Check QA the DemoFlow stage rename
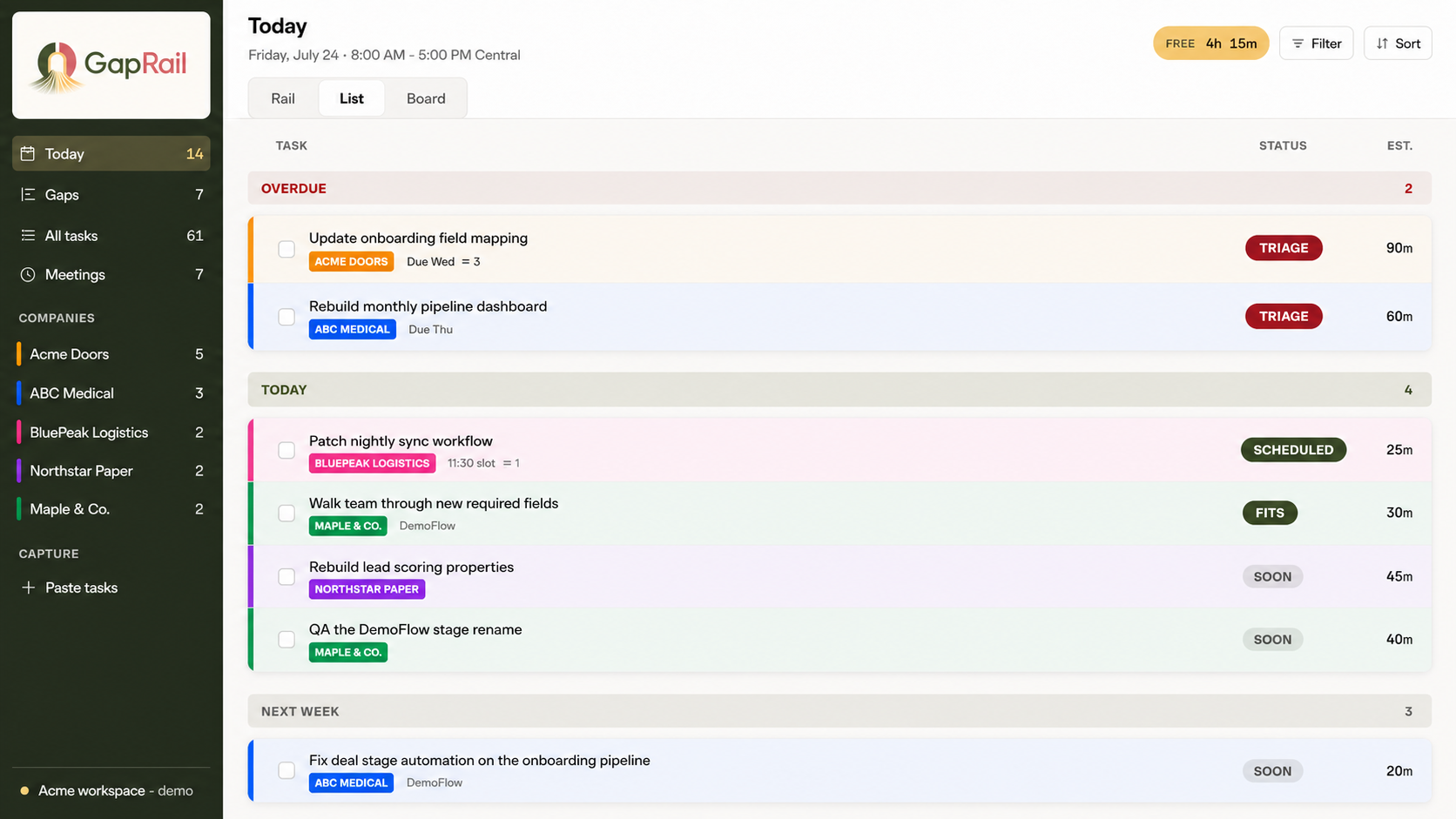 (x=286, y=640)
